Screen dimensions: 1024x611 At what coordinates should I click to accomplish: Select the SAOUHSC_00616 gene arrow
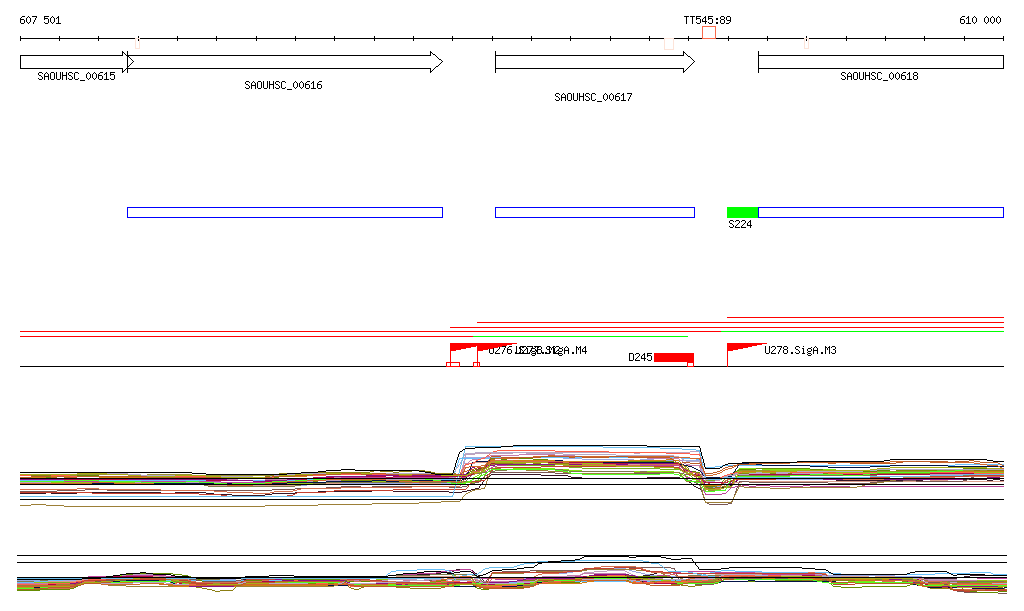[285, 62]
